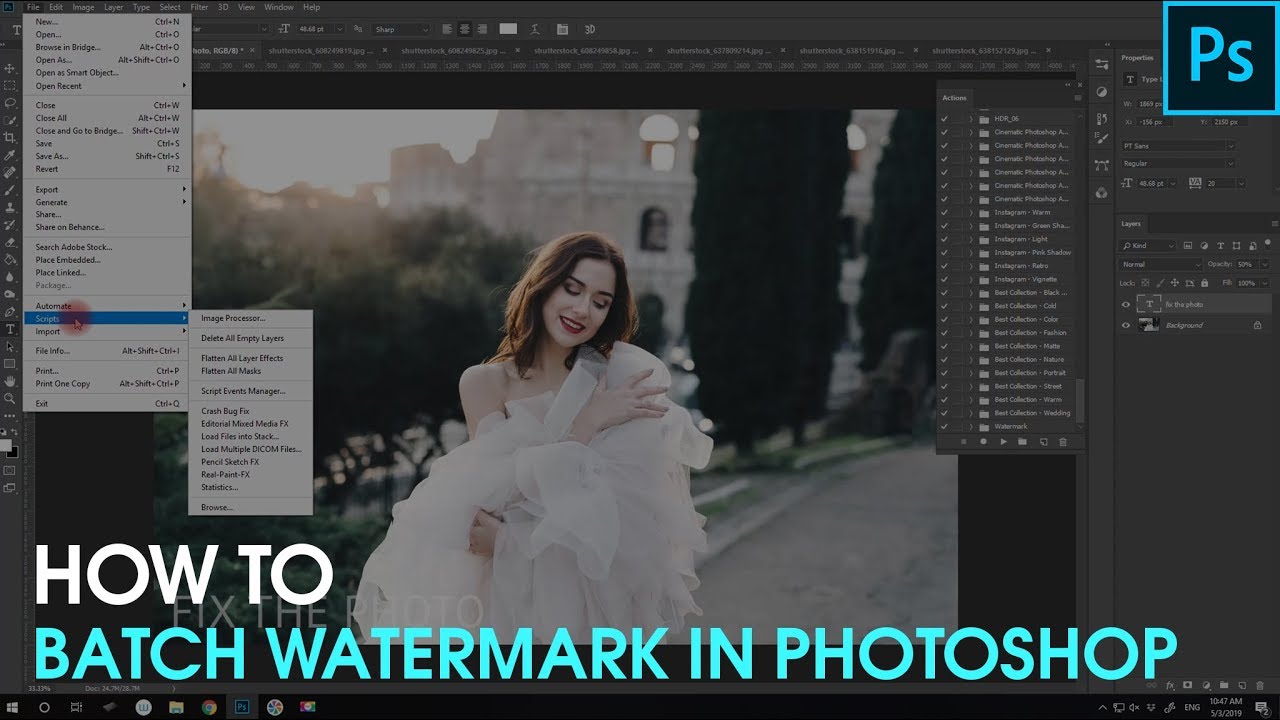This screenshot has width=1280, height=720.
Task: Open the taskbar notification center
Action: 1262,707
